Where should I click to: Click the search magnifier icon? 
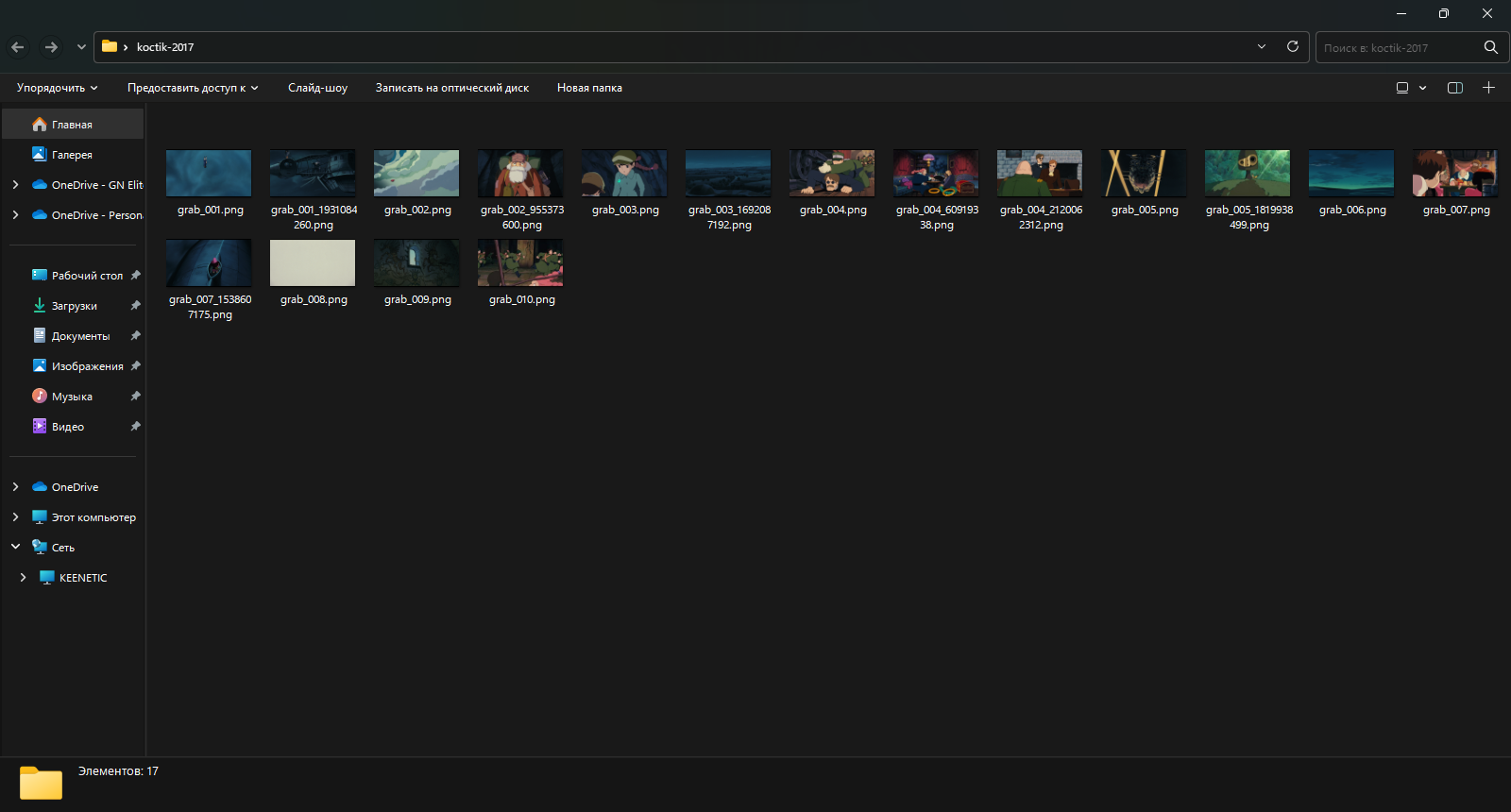(x=1491, y=47)
